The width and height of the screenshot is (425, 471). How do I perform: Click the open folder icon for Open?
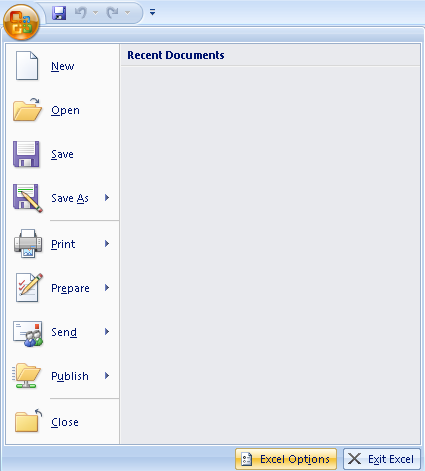(27, 110)
